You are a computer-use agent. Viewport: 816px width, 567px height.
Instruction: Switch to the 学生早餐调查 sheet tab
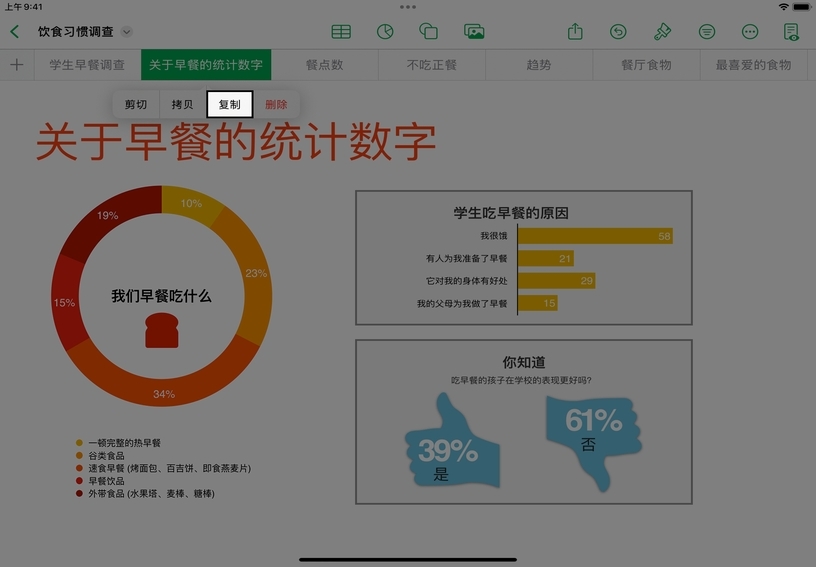[x=87, y=65]
